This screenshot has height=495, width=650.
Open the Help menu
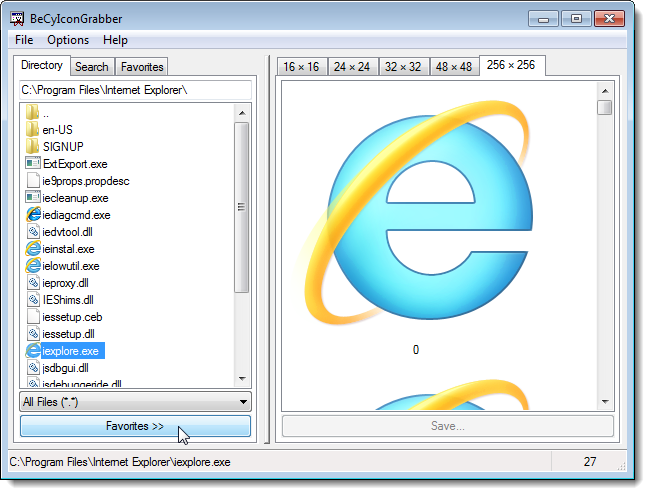coord(115,40)
